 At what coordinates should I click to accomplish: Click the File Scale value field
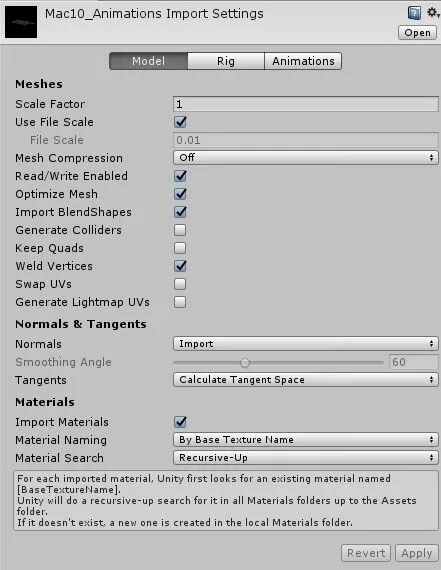click(x=306, y=140)
